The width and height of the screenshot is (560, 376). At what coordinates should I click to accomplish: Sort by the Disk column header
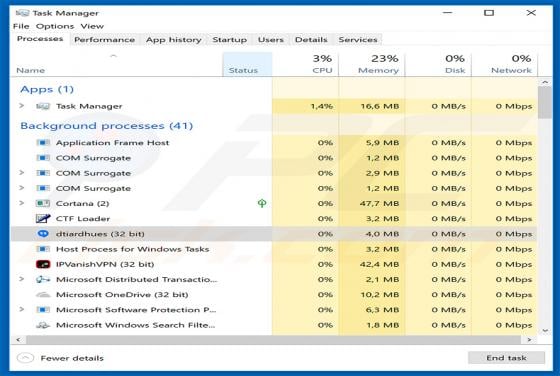pyautogui.click(x=438, y=64)
